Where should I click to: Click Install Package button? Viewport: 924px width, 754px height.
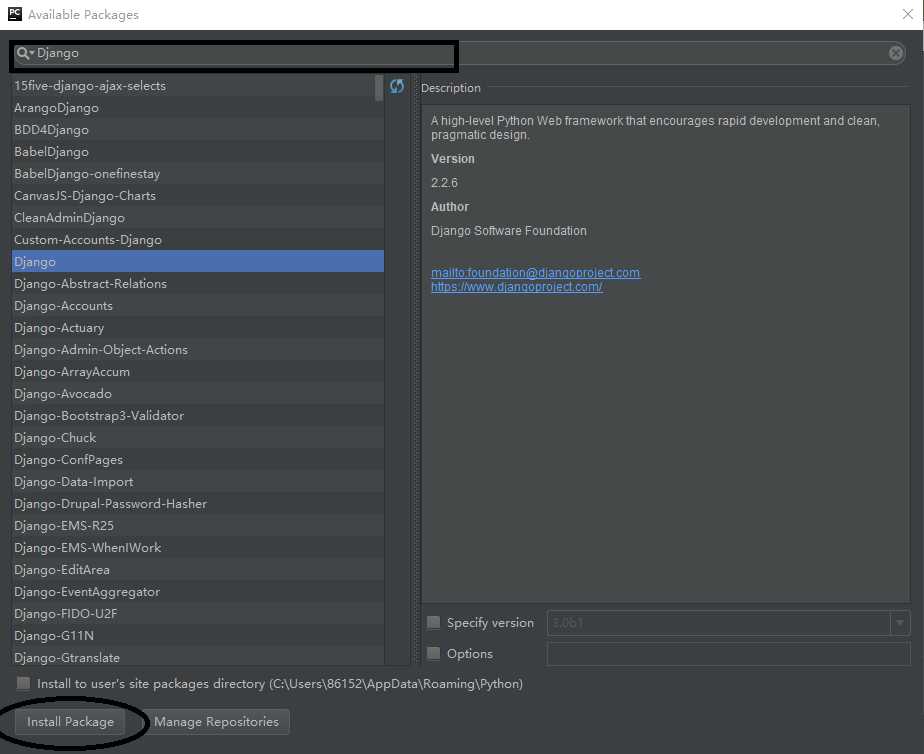coord(70,722)
